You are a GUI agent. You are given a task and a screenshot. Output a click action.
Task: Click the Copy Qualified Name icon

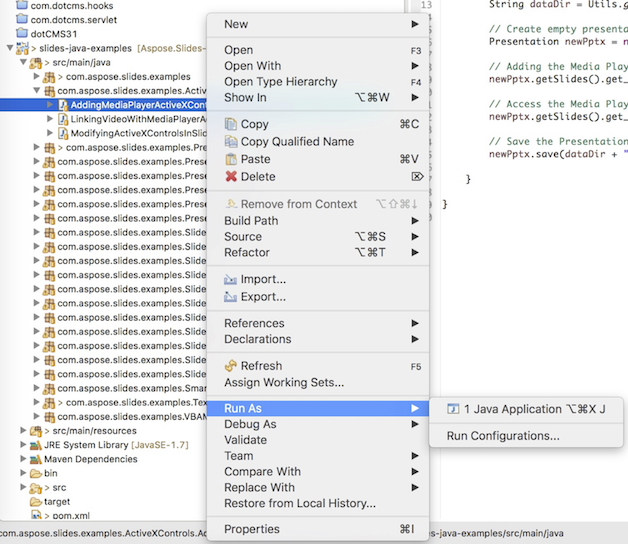point(231,142)
